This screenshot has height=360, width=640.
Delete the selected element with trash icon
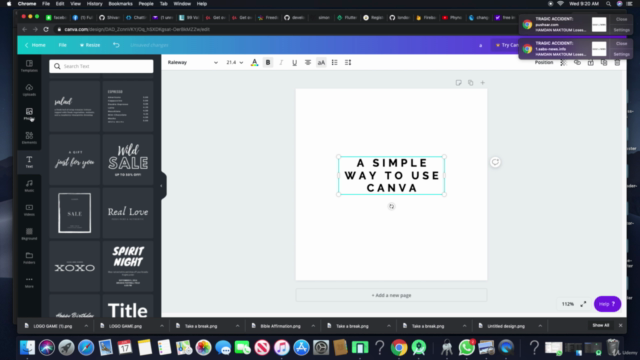click(x=617, y=62)
